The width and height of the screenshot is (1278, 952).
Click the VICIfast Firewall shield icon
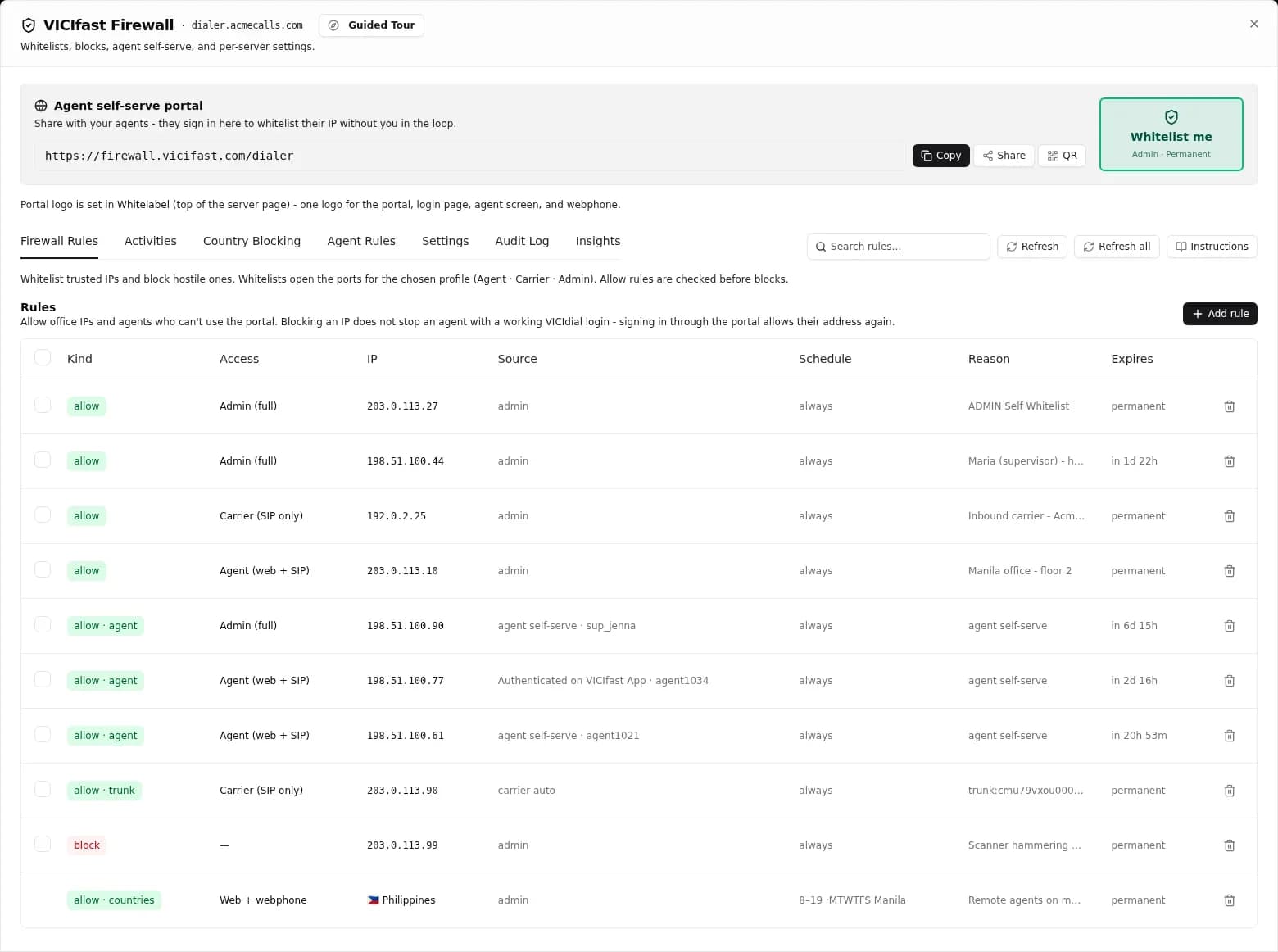29,25
